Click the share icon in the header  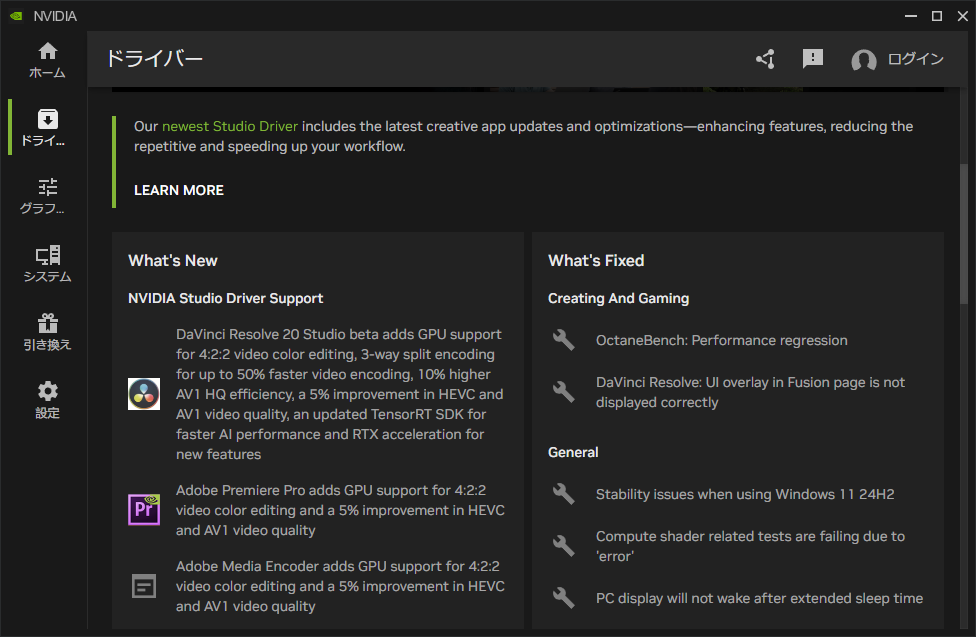tap(766, 59)
